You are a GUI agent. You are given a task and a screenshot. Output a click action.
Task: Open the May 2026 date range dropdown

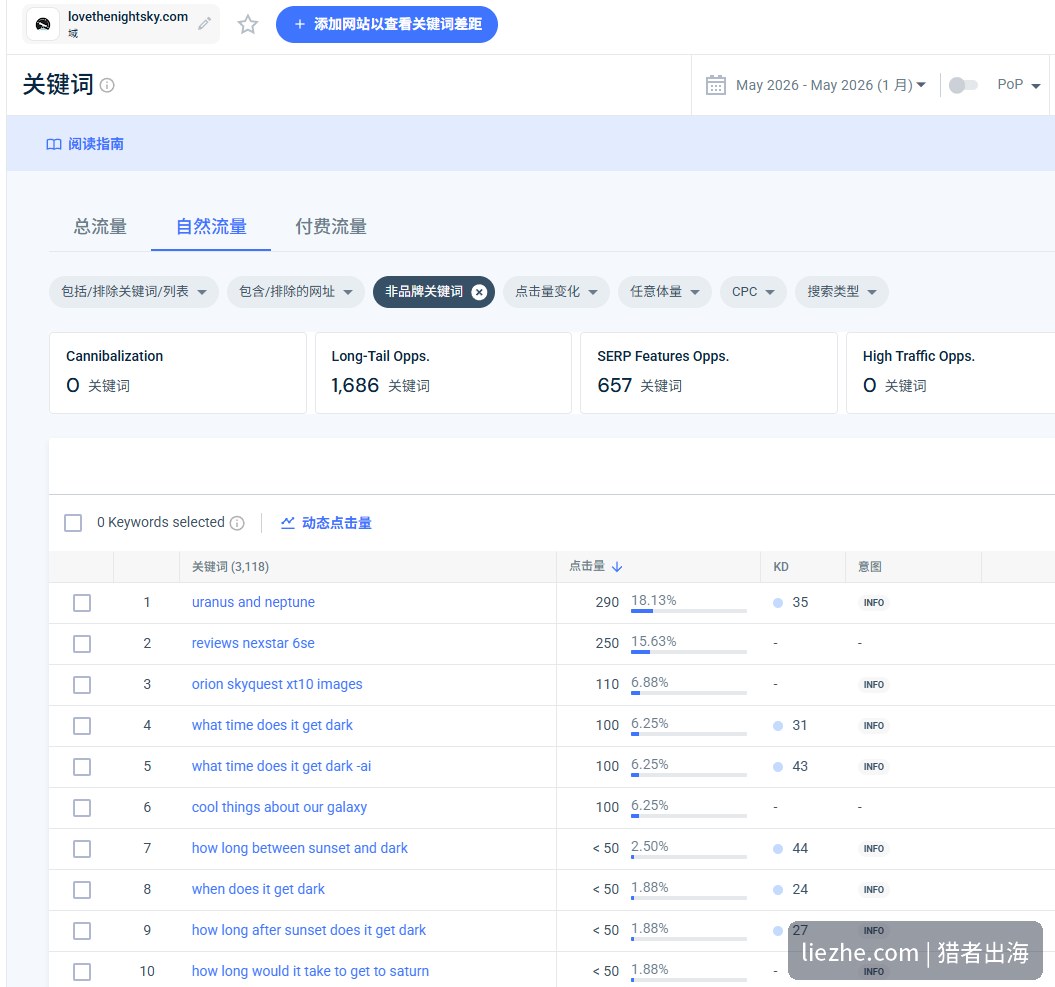pos(830,85)
